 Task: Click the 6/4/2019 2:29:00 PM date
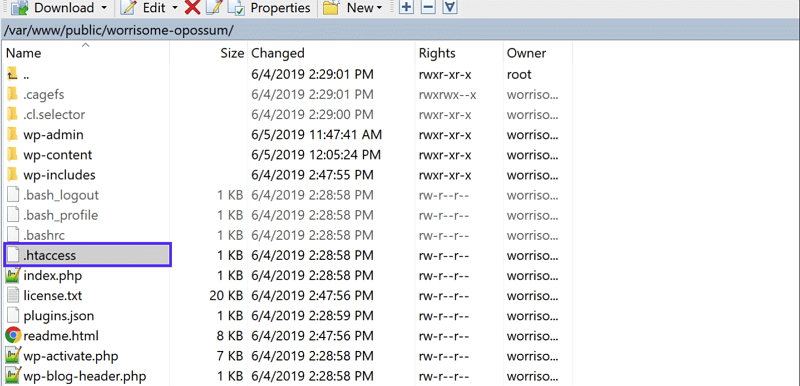click(x=312, y=114)
